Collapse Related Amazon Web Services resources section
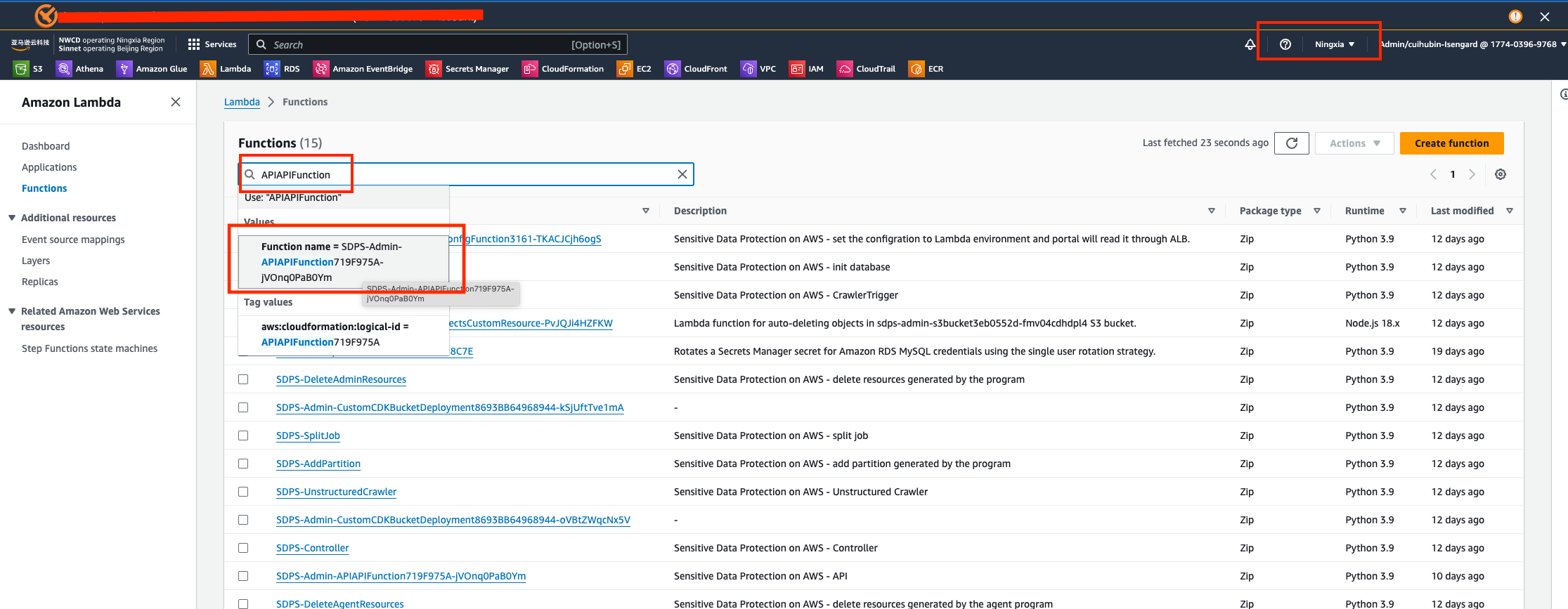Screen dimensions: 1568x609 (x=12, y=311)
